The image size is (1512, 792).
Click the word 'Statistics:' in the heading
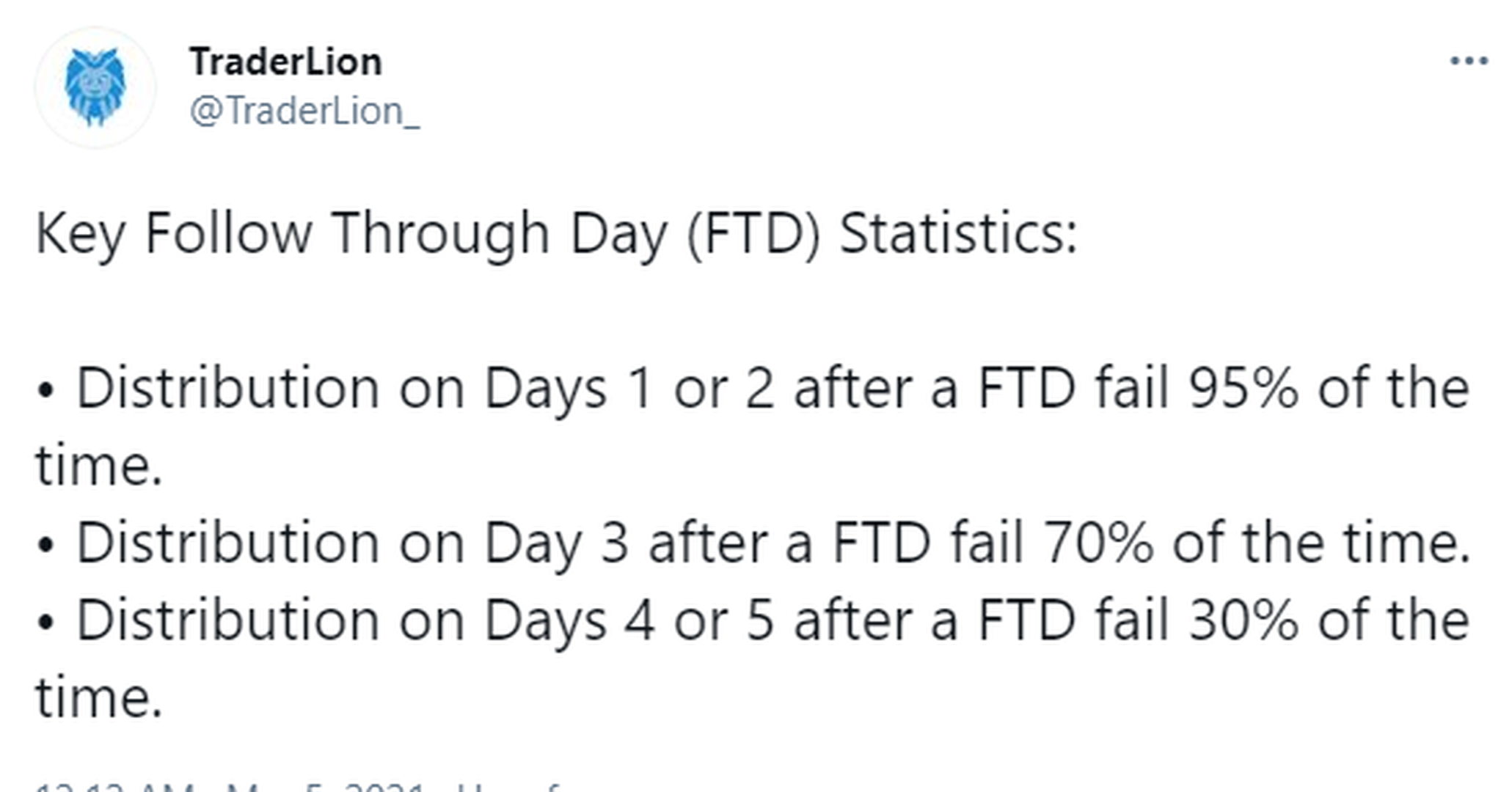click(958, 234)
